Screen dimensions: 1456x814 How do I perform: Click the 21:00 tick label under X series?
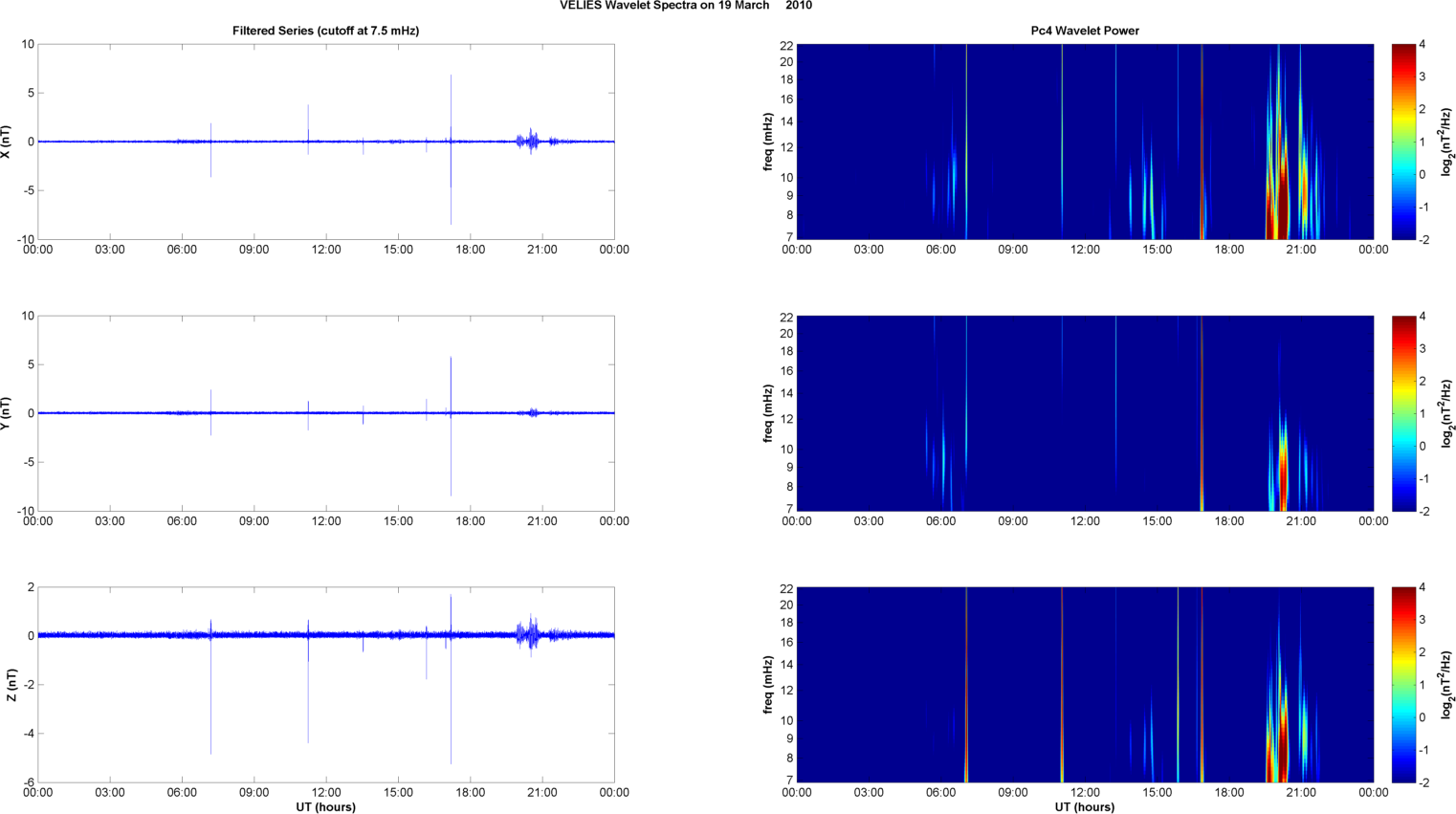pyautogui.click(x=542, y=250)
